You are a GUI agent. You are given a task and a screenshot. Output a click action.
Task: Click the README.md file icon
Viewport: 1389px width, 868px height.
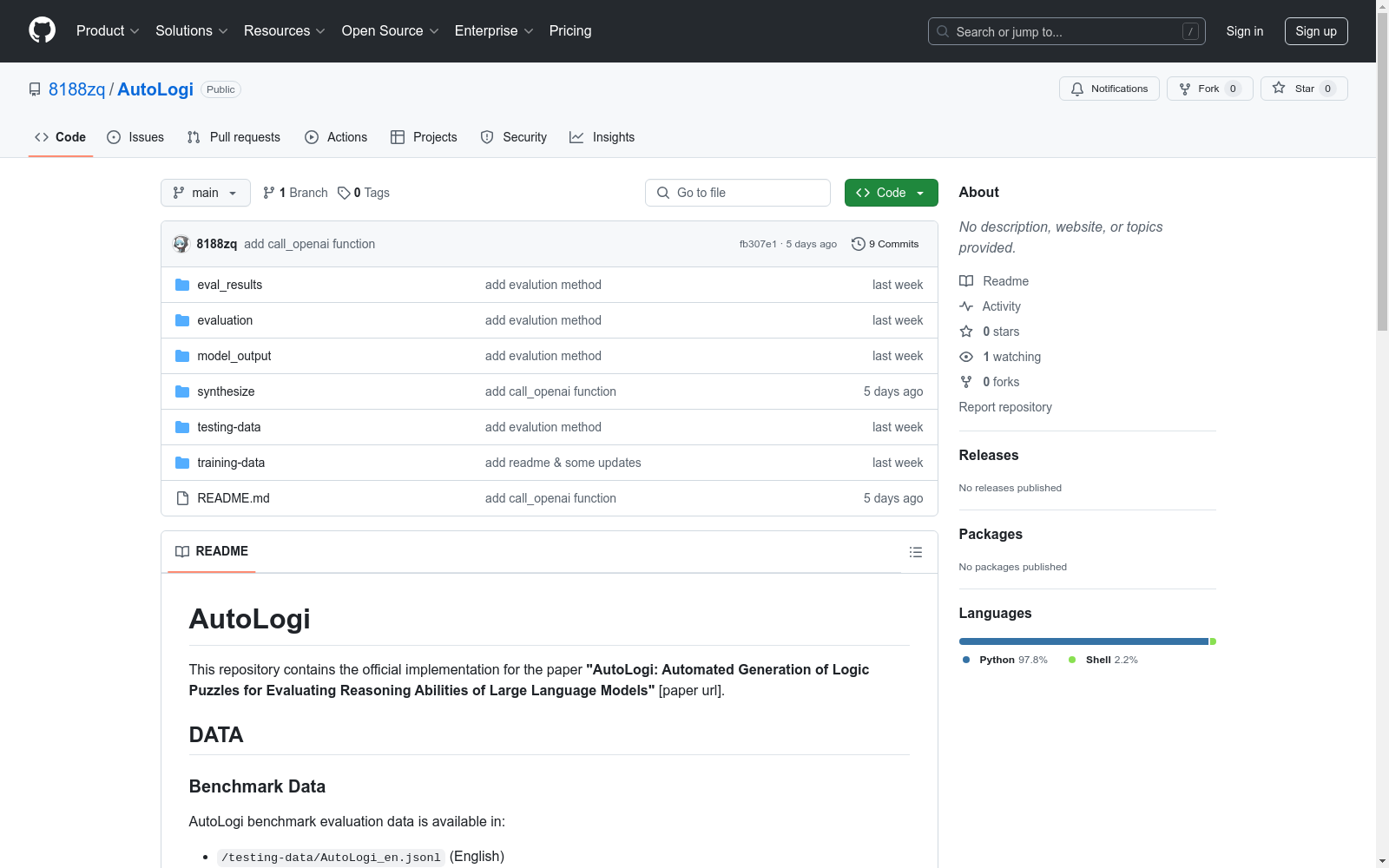(x=182, y=498)
